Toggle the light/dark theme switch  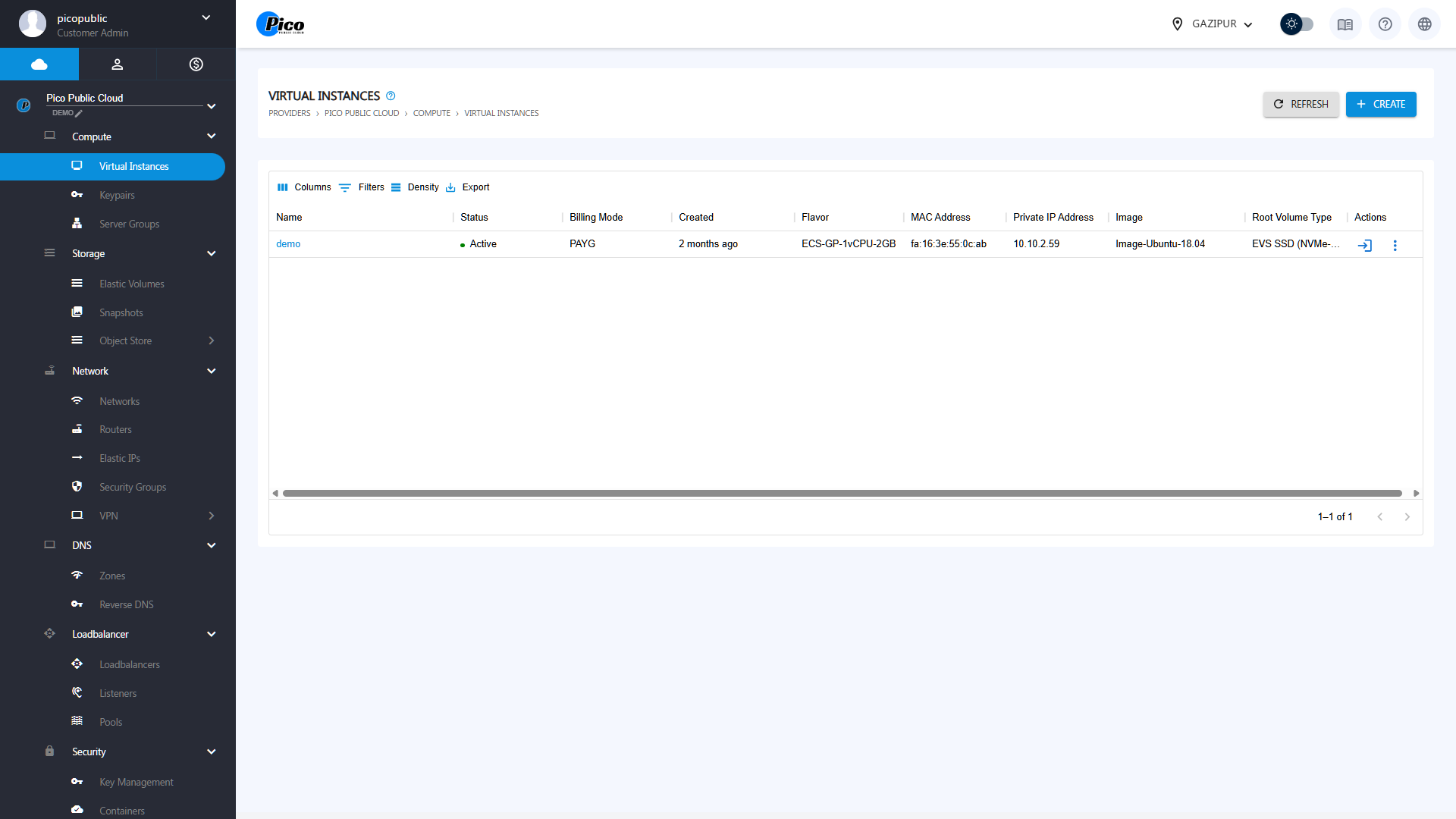tap(1297, 24)
